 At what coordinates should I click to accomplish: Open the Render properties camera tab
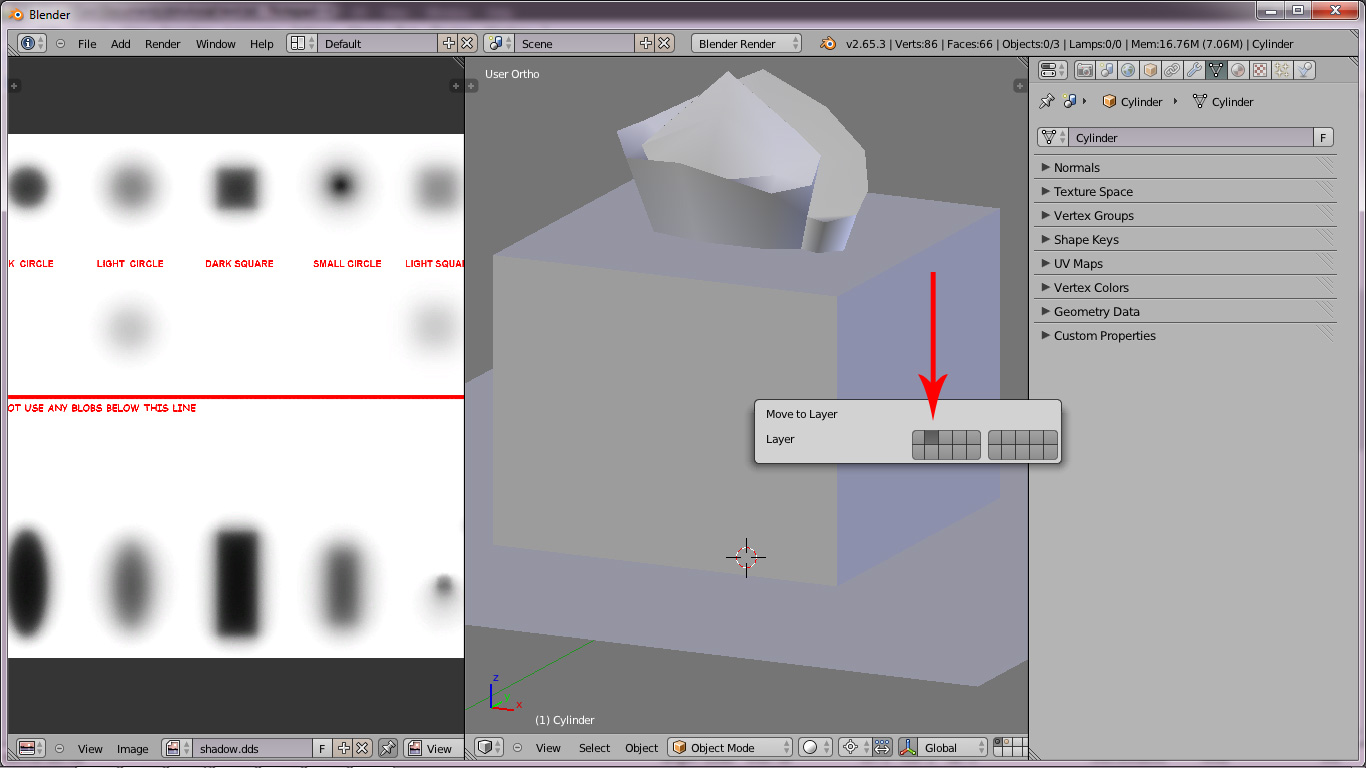(x=1084, y=70)
